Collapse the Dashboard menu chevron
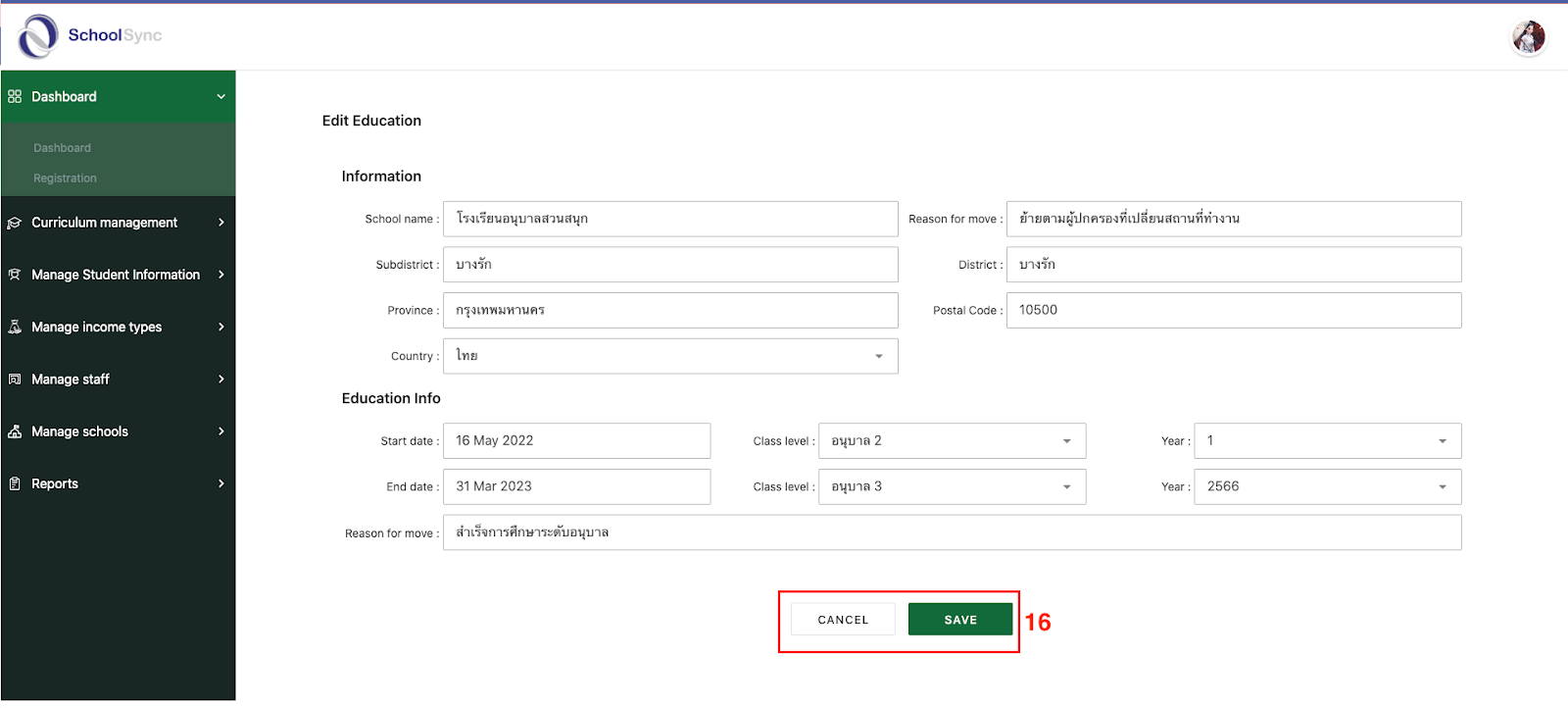This screenshot has height=708, width=1568. pos(221,96)
